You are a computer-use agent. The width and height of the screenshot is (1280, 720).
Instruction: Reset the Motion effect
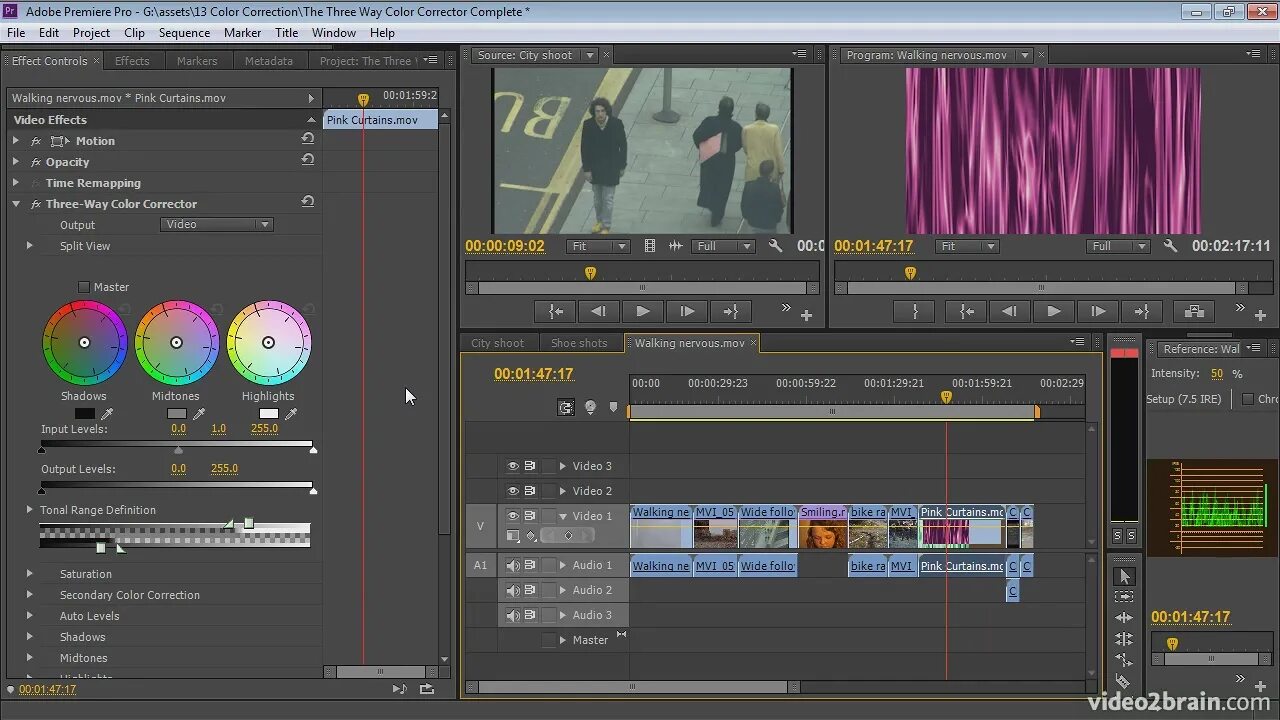click(x=308, y=139)
